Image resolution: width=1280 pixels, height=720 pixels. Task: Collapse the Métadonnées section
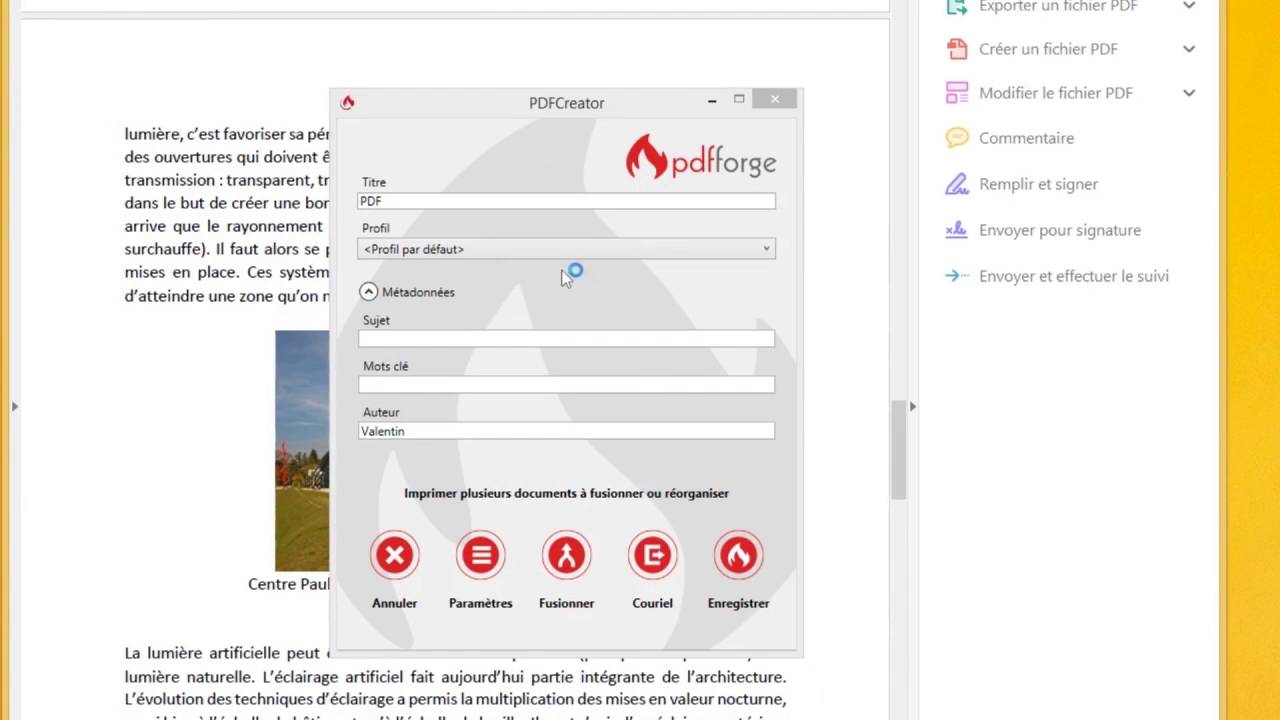(x=368, y=292)
